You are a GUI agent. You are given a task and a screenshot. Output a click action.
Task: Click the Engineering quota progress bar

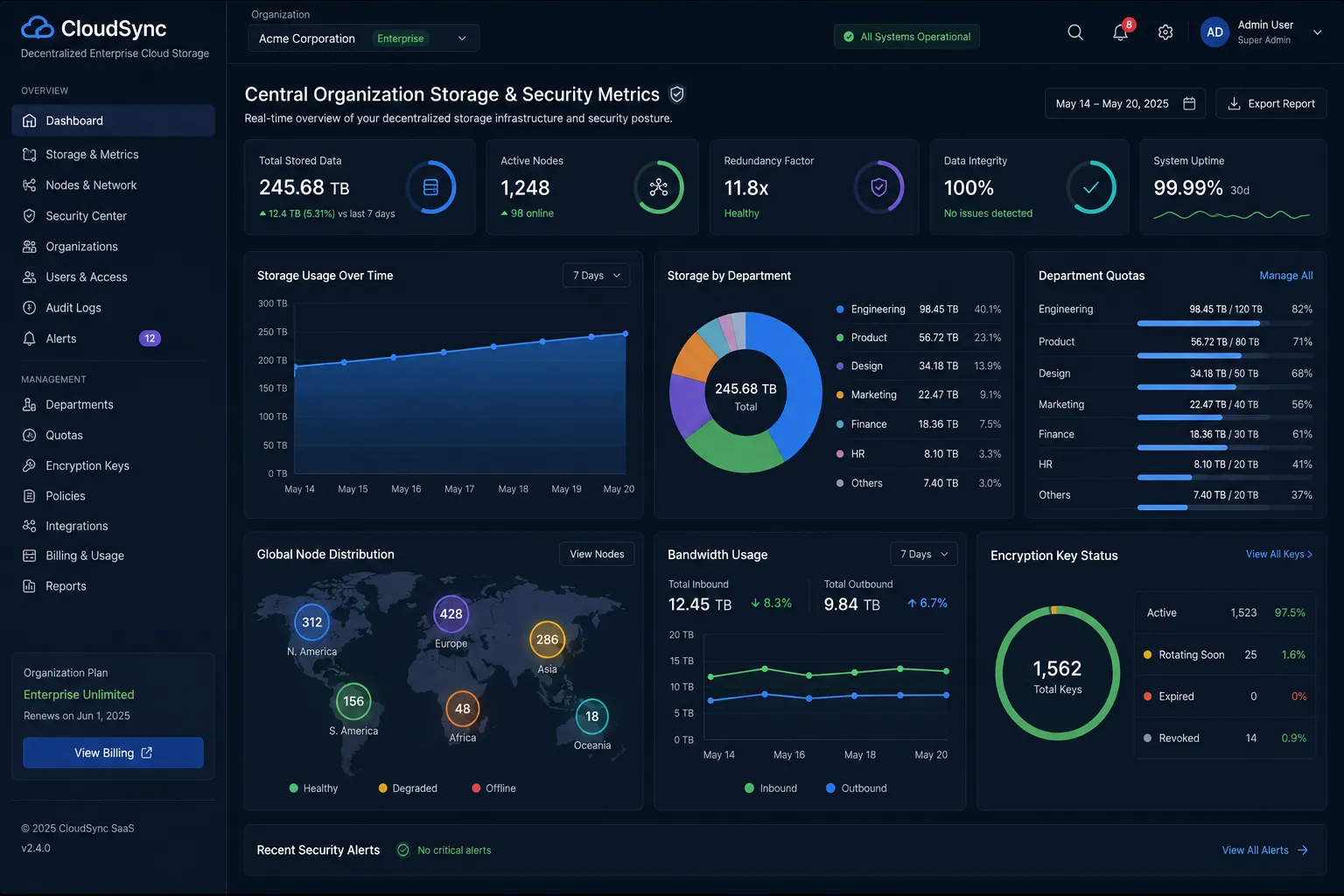(1225, 324)
